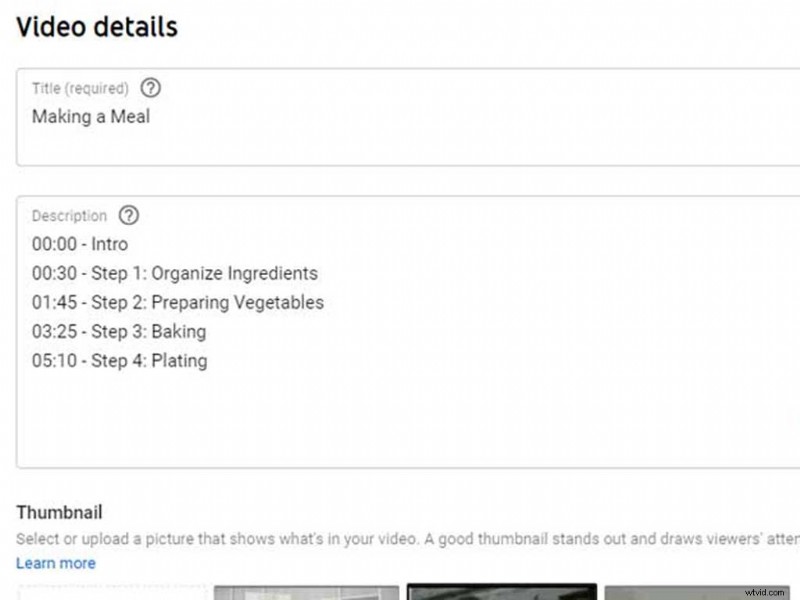Click the 05:10 Step 4: Plating line
The width and height of the screenshot is (800, 600).
coord(120,360)
